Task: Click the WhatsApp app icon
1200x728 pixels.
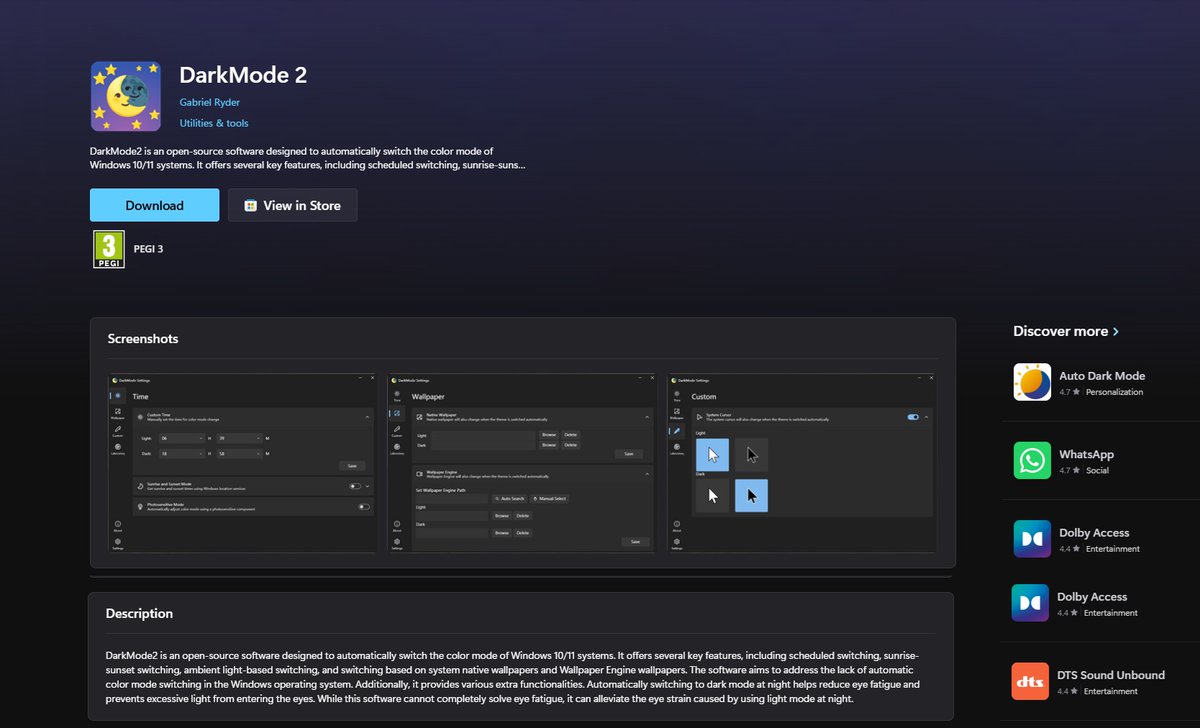Action: tap(1032, 460)
